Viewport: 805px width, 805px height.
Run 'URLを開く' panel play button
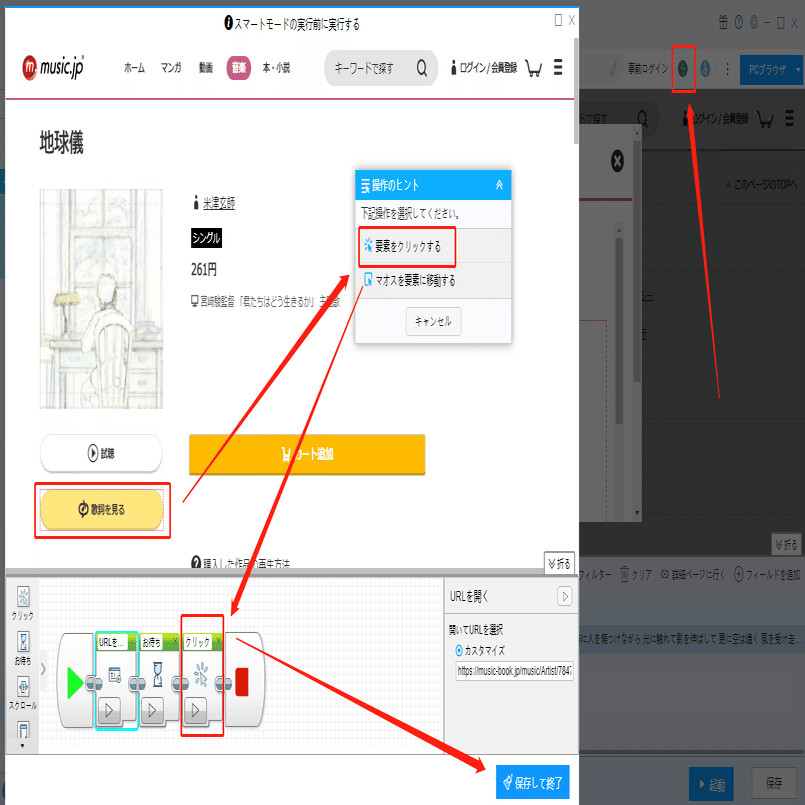point(565,596)
